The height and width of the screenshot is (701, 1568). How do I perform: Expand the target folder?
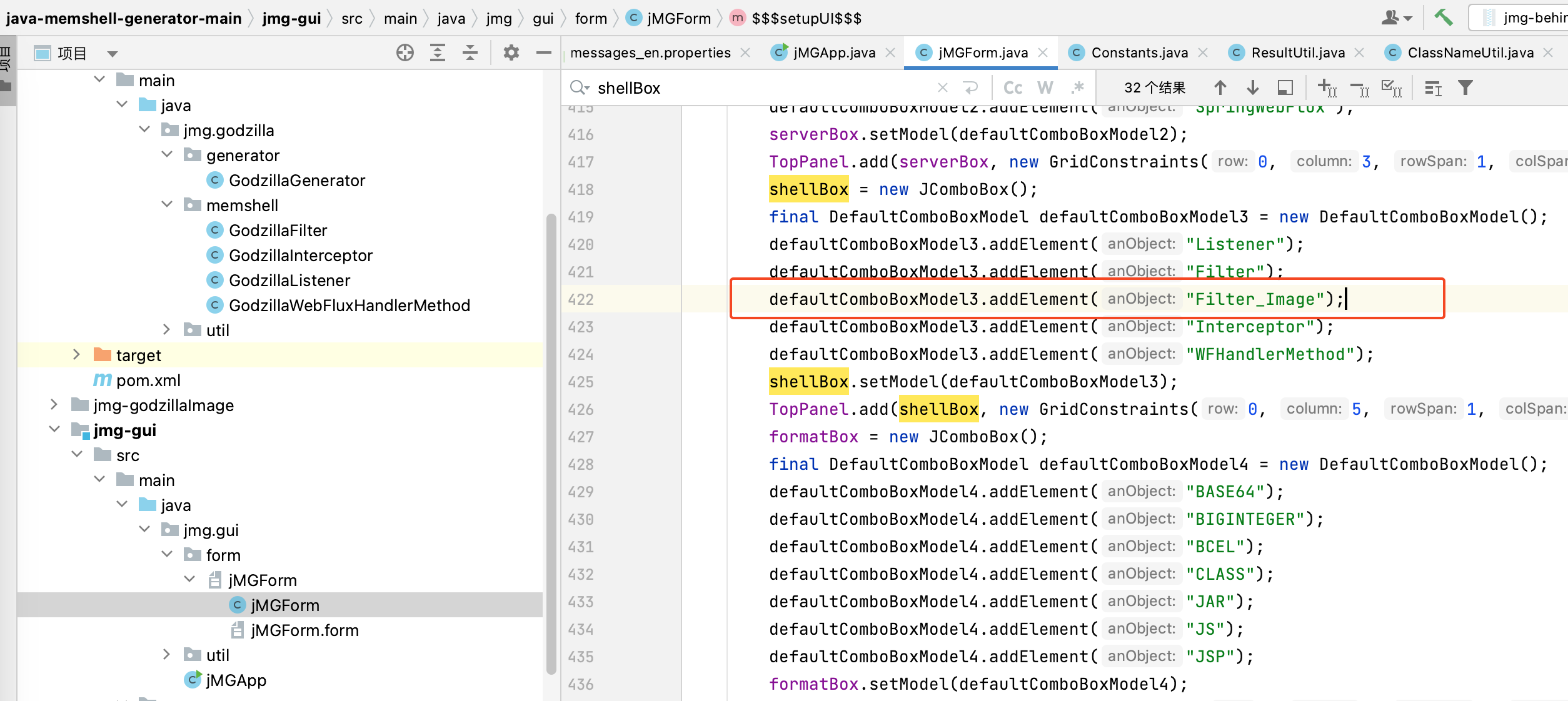(77, 354)
